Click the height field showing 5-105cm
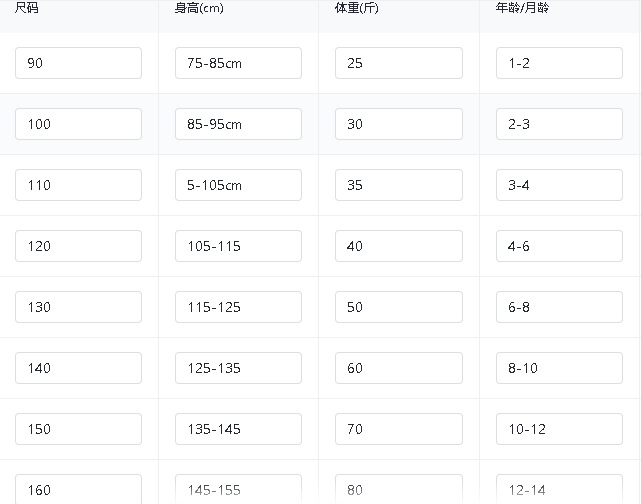641x504 pixels. (238, 185)
